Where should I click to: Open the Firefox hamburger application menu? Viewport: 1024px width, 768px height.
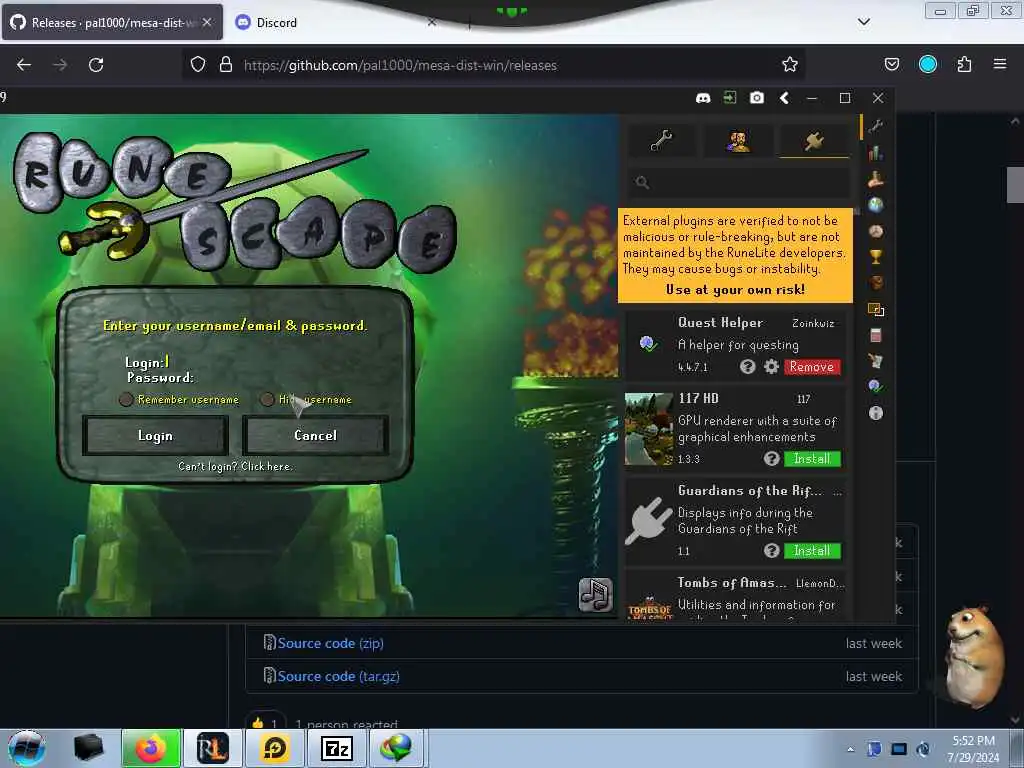[1000, 64]
